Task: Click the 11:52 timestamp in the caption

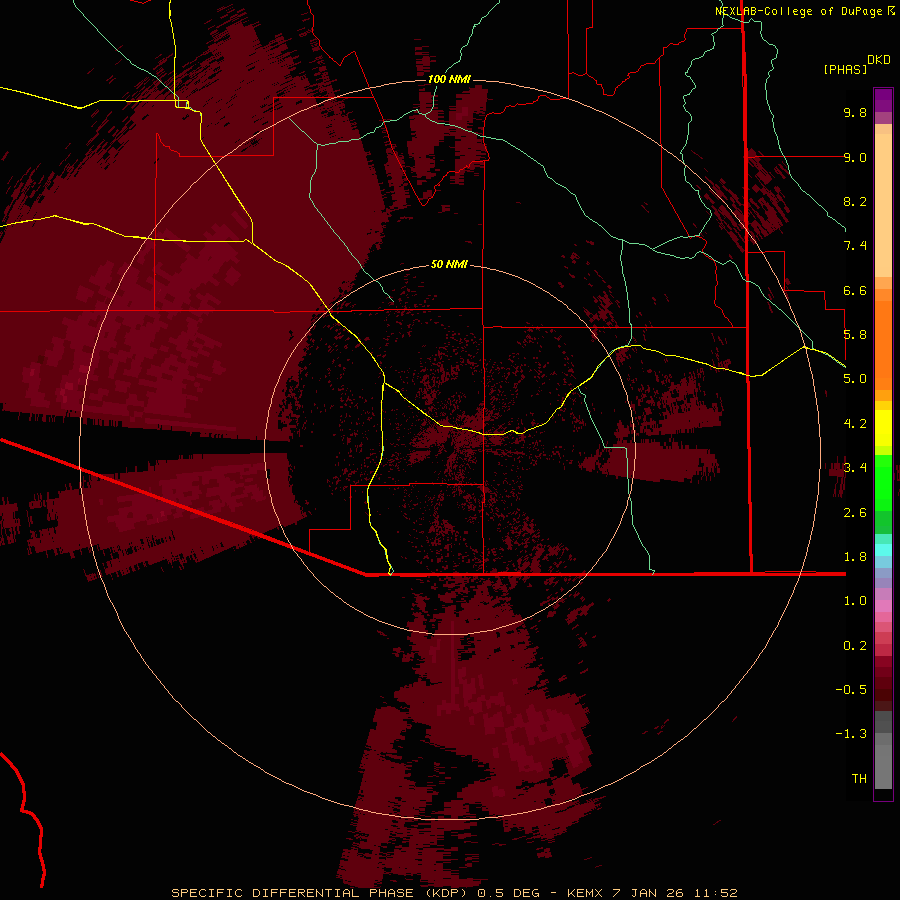Action: 715,893
